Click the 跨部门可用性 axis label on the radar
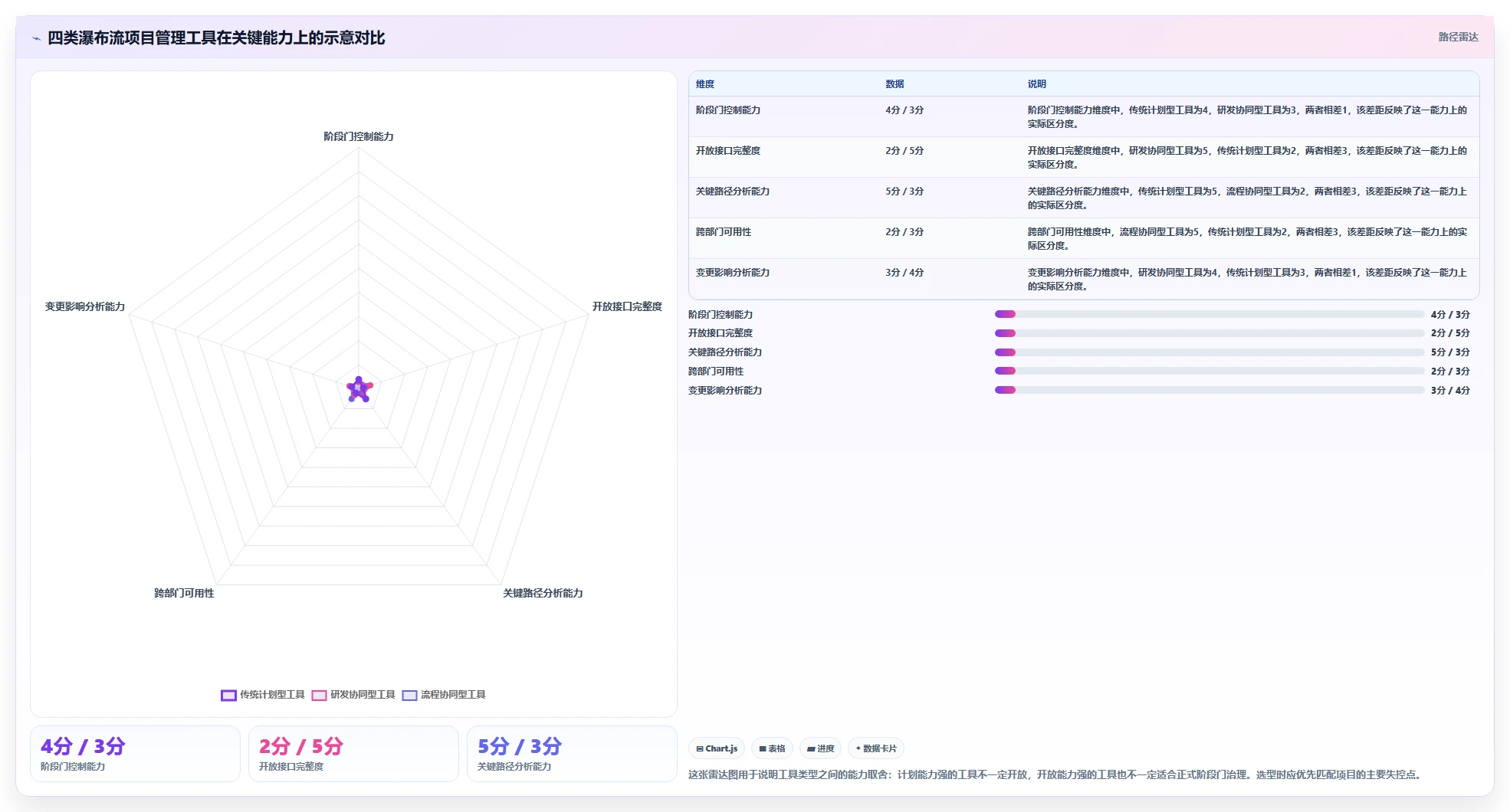The width and height of the screenshot is (1510, 812). 184,593
